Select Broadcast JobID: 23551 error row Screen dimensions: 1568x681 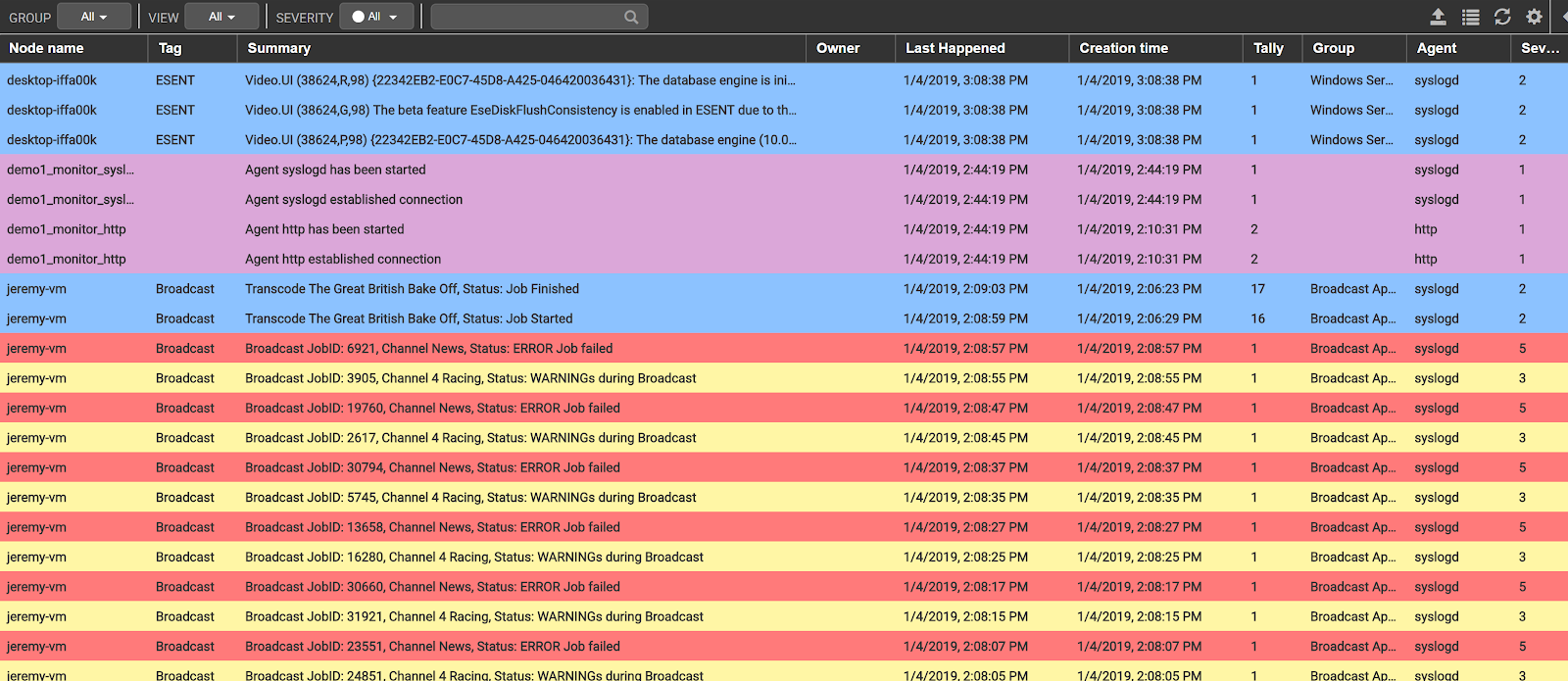click(x=784, y=647)
